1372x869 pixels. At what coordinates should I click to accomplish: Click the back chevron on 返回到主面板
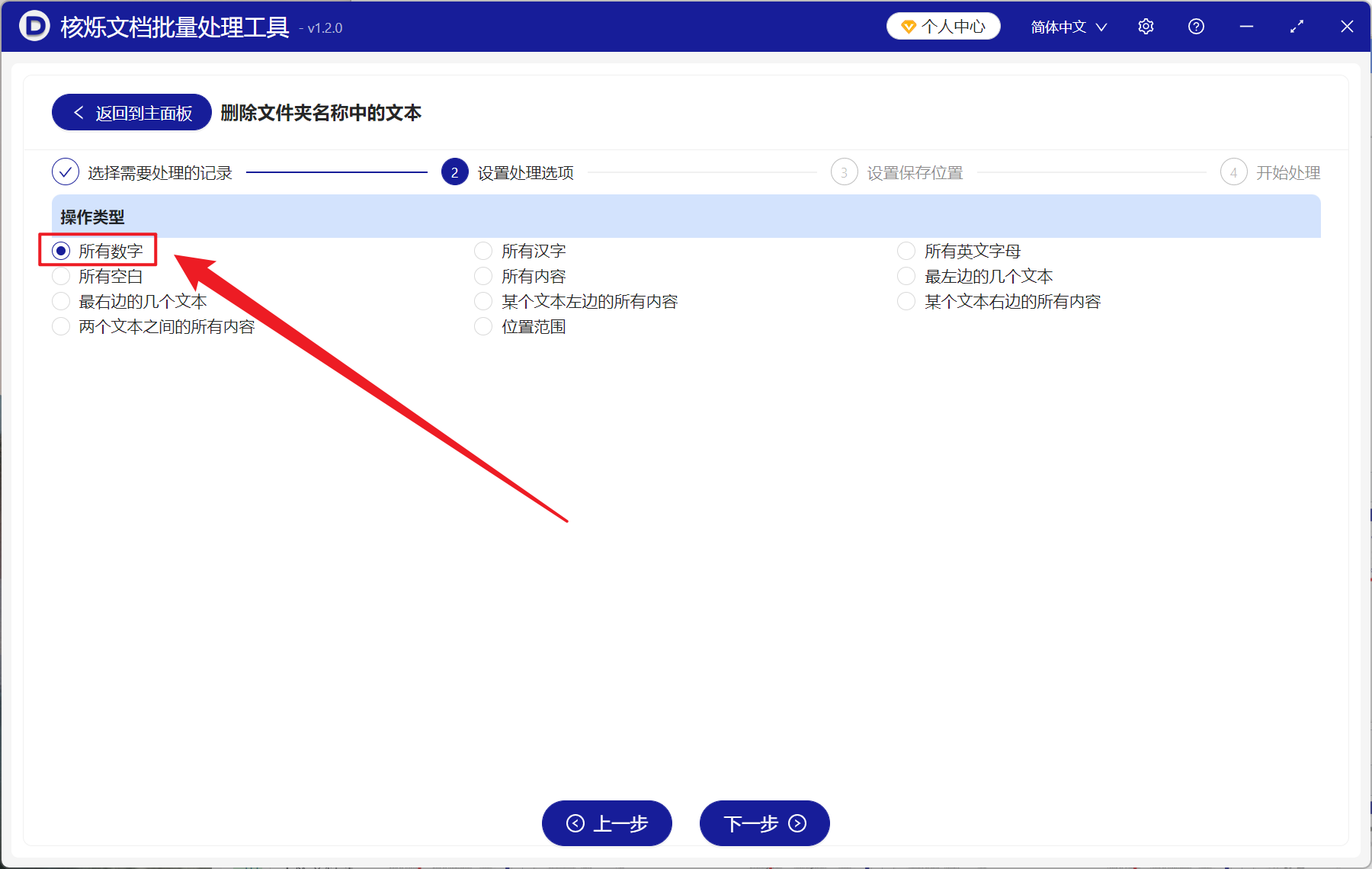click(79, 112)
